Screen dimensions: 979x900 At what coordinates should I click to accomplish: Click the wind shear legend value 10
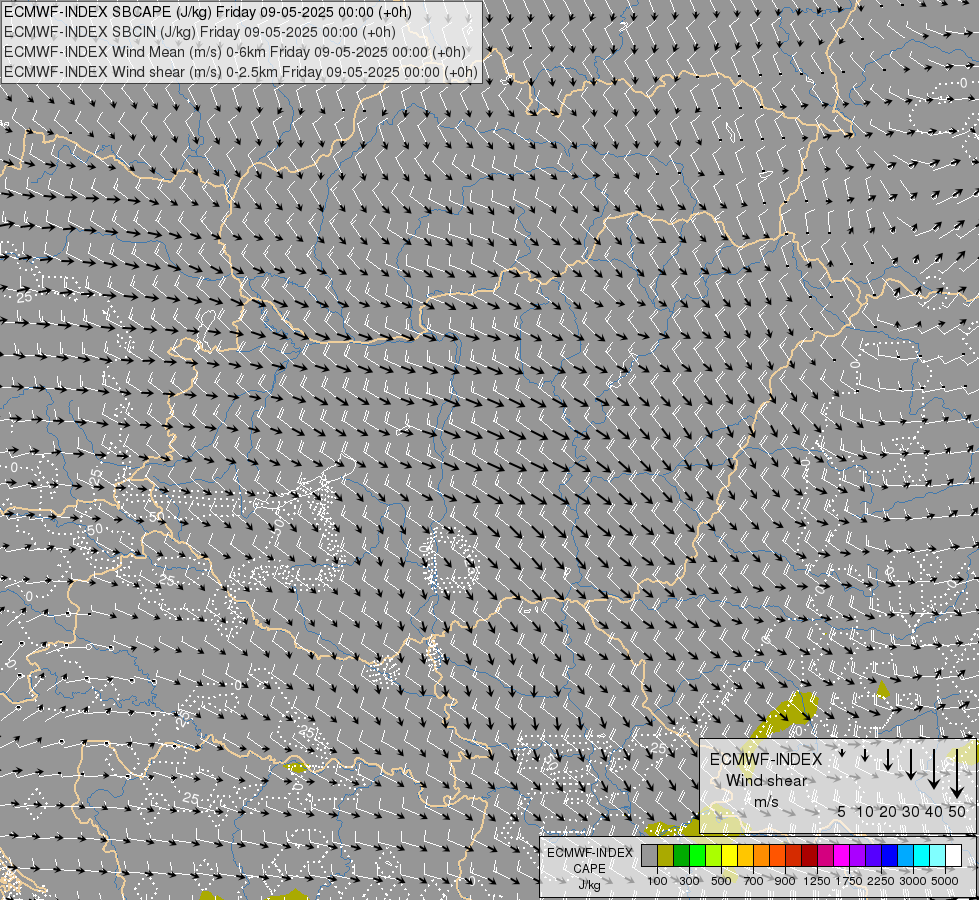coord(865,811)
